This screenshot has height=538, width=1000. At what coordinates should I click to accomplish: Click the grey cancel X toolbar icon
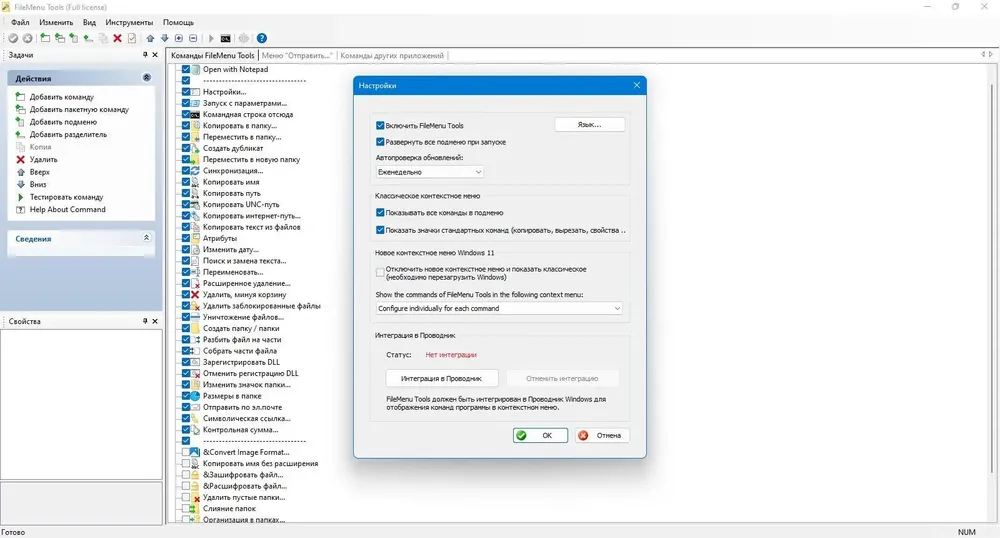click(27, 38)
